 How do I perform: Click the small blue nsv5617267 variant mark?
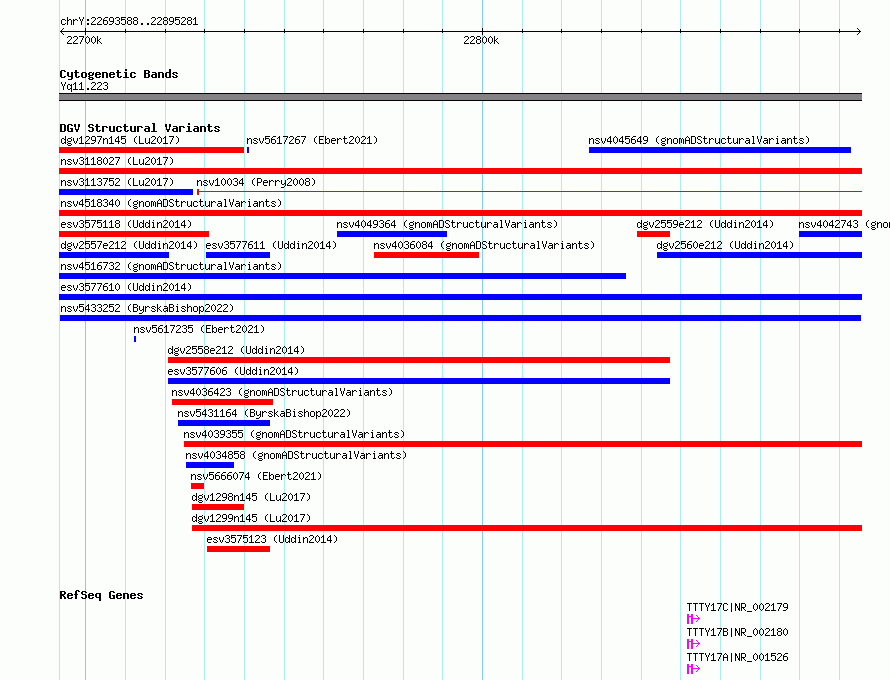(248, 150)
